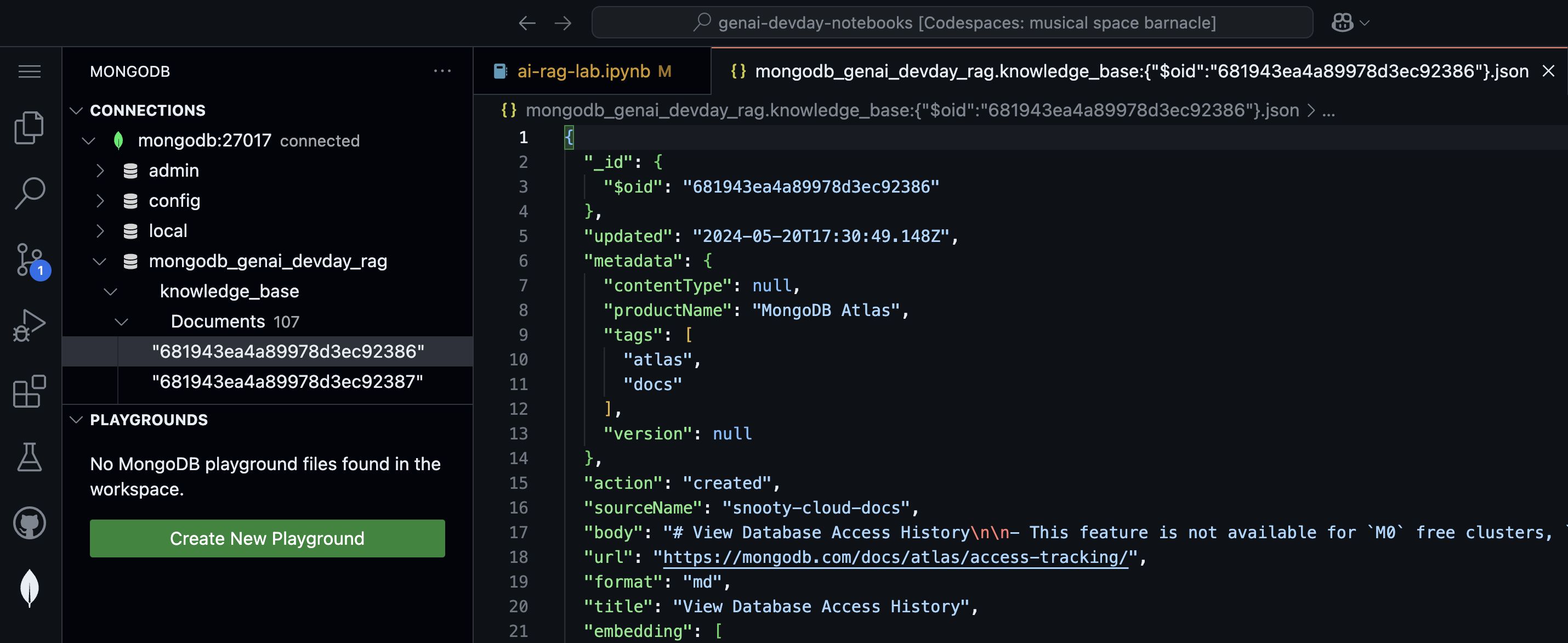Image resolution: width=1568 pixels, height=643 pixels.
Task: Click the command center search field
Action: [952, 22]
